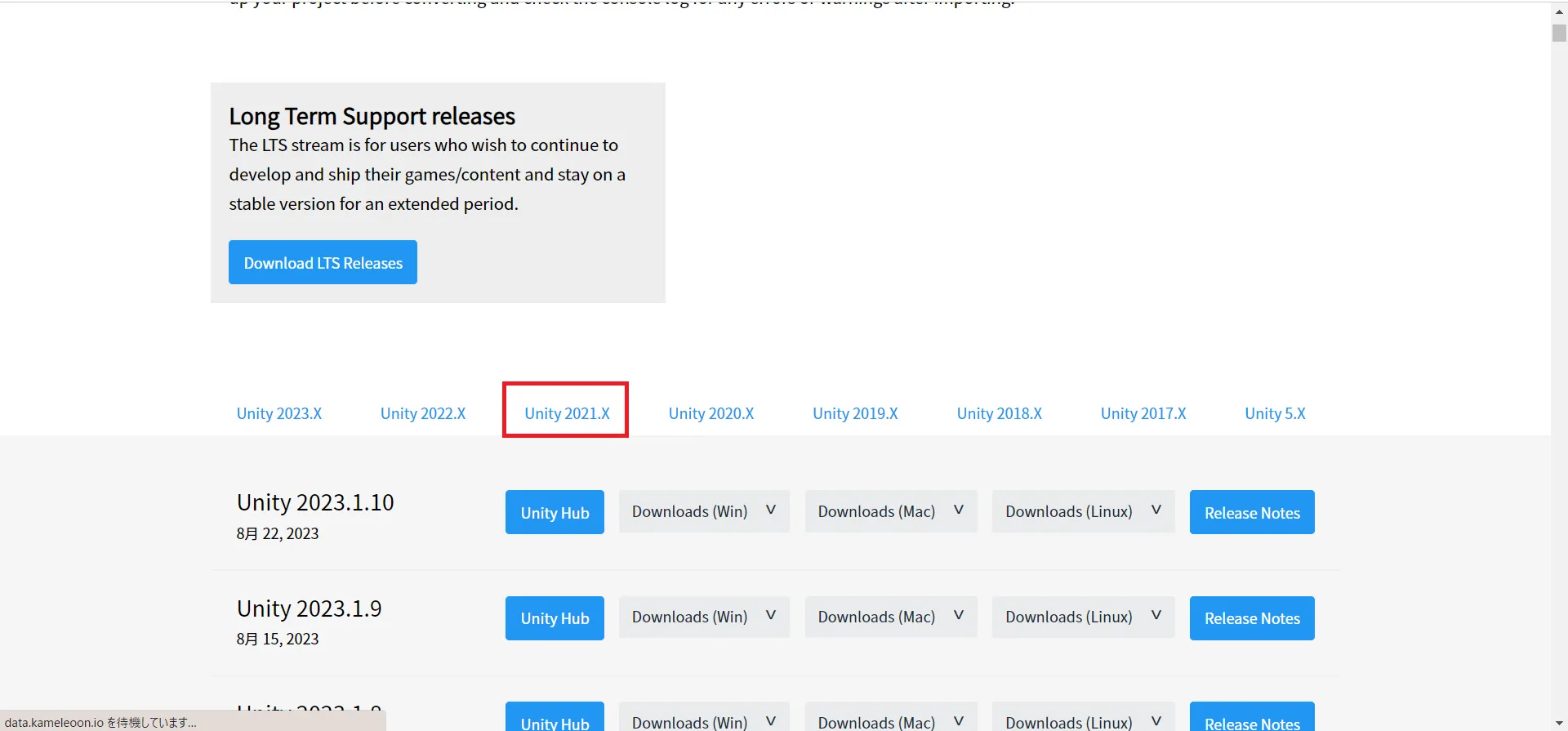The height and width of the screenshot is (731, 1568).
Task: Click the Unity 2023.1.10 version title
Action: [x=315, y=502]
